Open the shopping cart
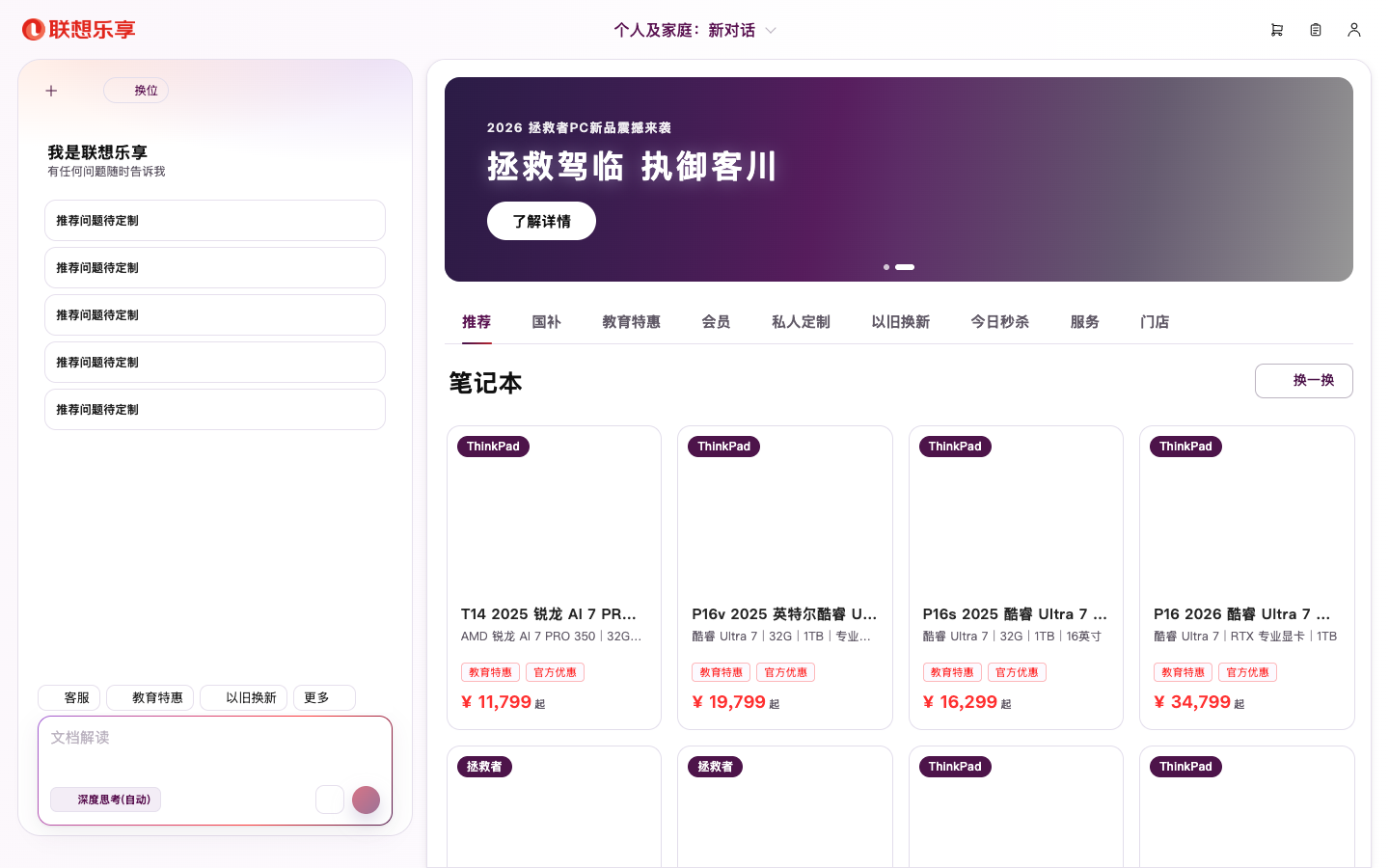This screenshot has width=1389, height=868. (1277, 30)
